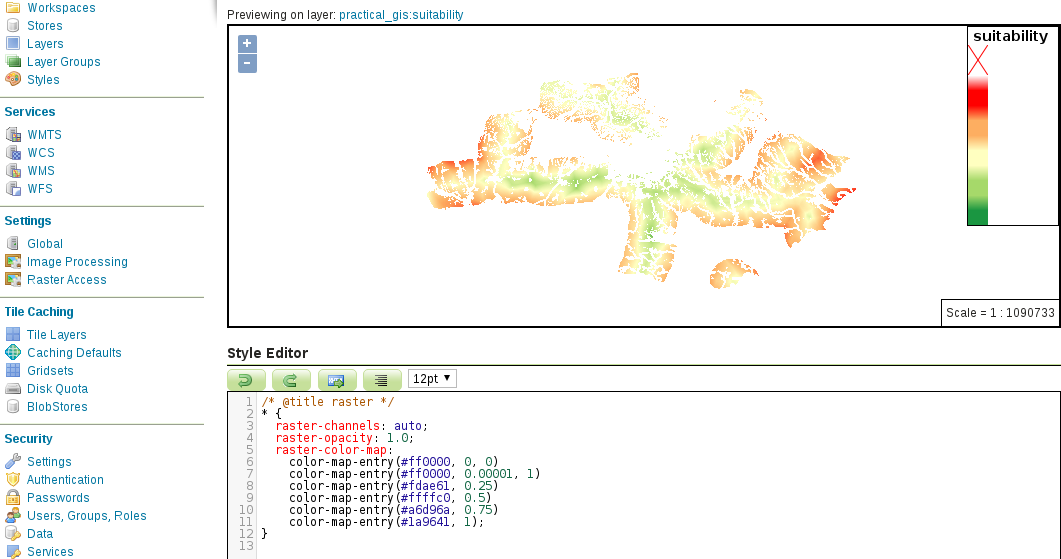The width and height of the screenshot is (1061, 559).
Task: Click the Security Services icon at bottom
Action: click(x=13, y=552)
